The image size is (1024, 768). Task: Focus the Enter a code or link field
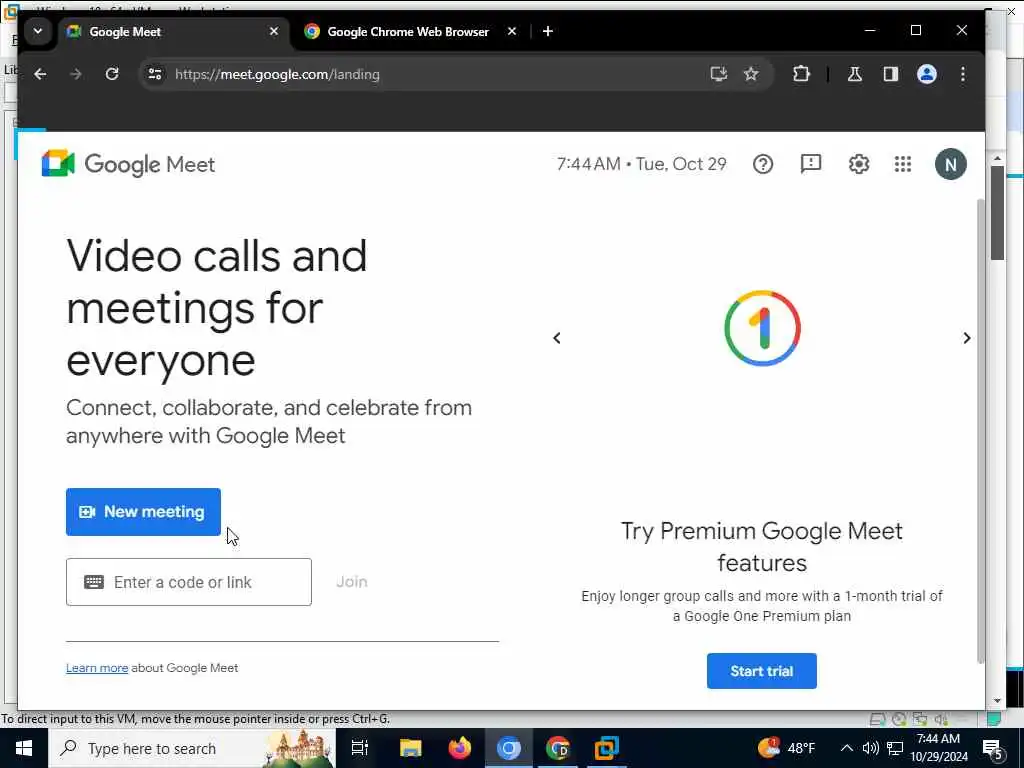[189, 582]
